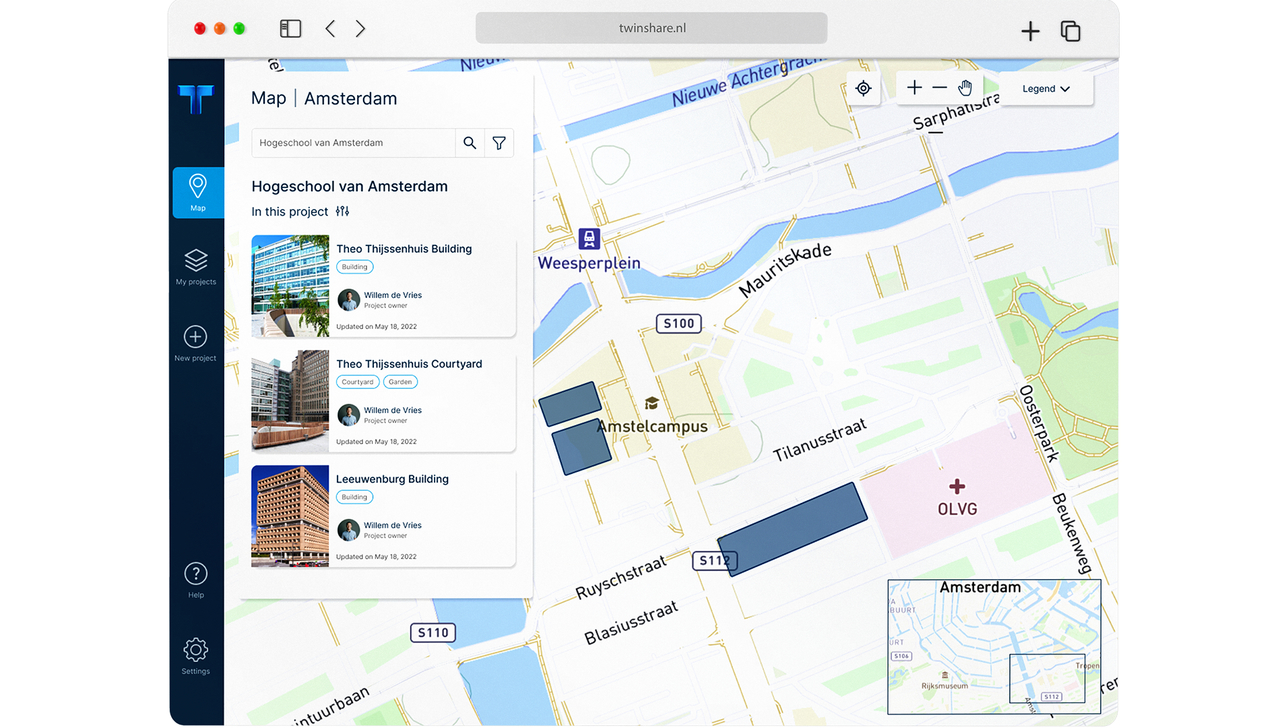Click the Weesperplein station label
Image resolution: width=1280 pixels, height=728 pixels.
[589, 264]
